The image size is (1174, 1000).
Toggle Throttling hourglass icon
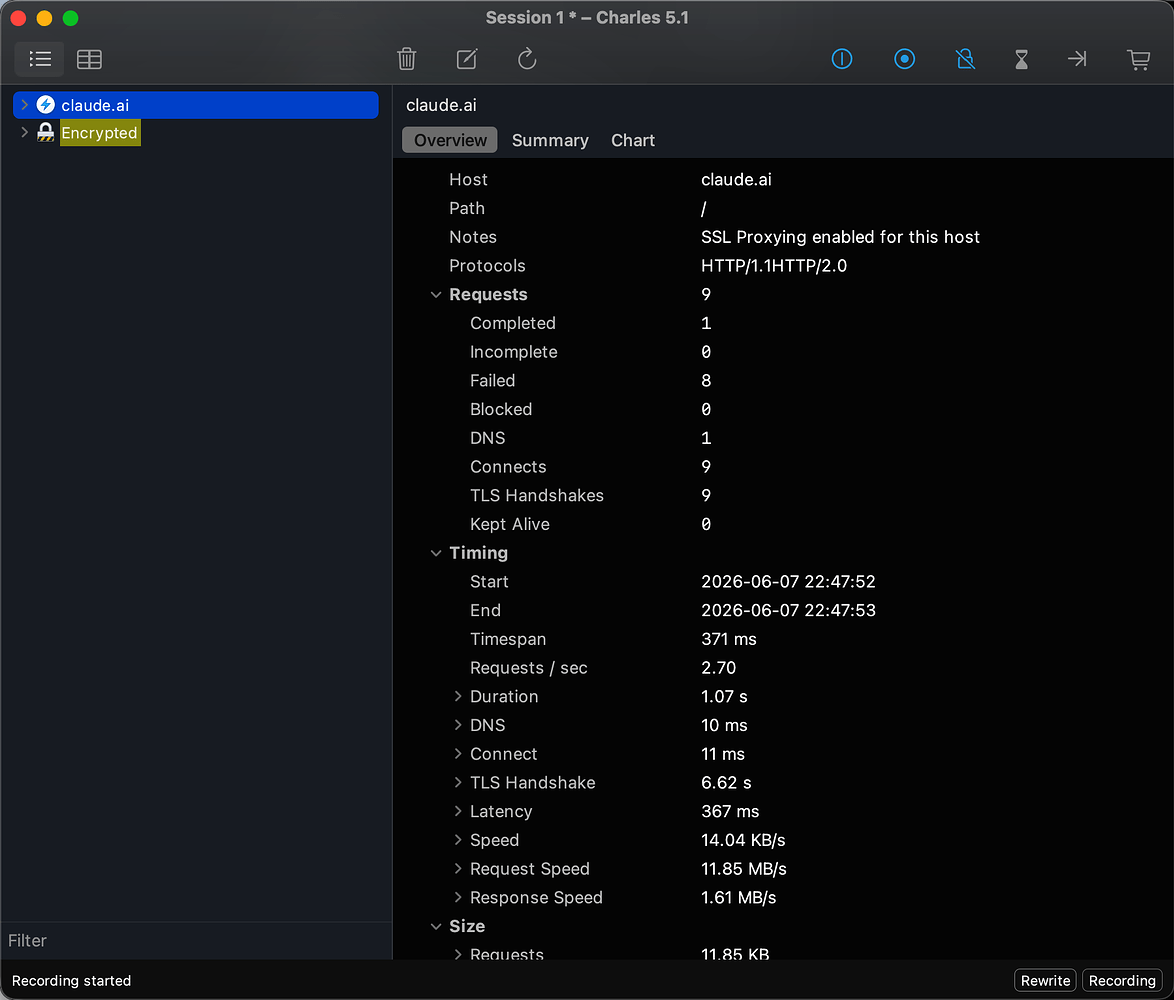[x=1021, y=59]
